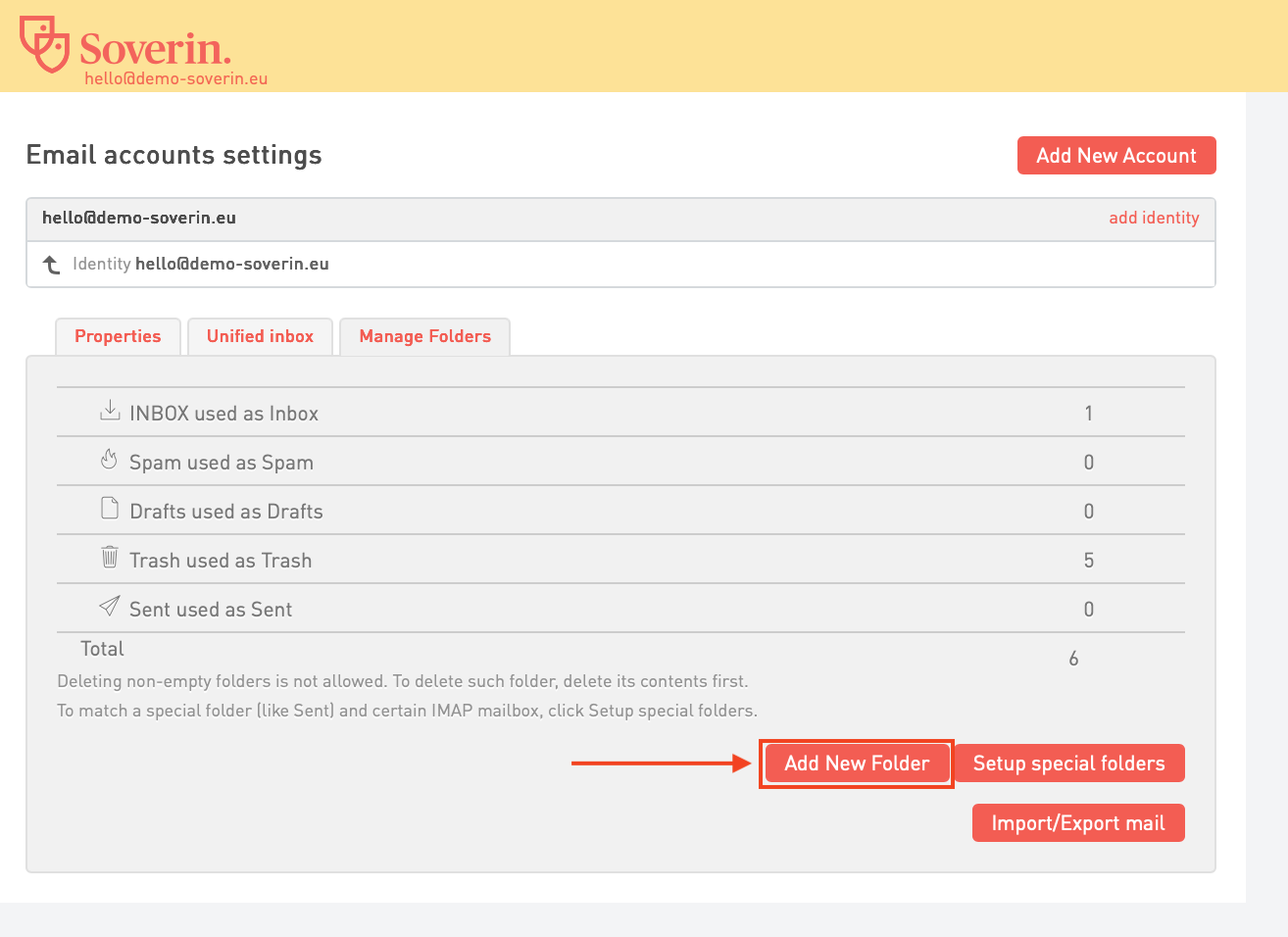The image size is (1288, 937).
Task: Click the identity arrow icon
Action: pos(52,265)
